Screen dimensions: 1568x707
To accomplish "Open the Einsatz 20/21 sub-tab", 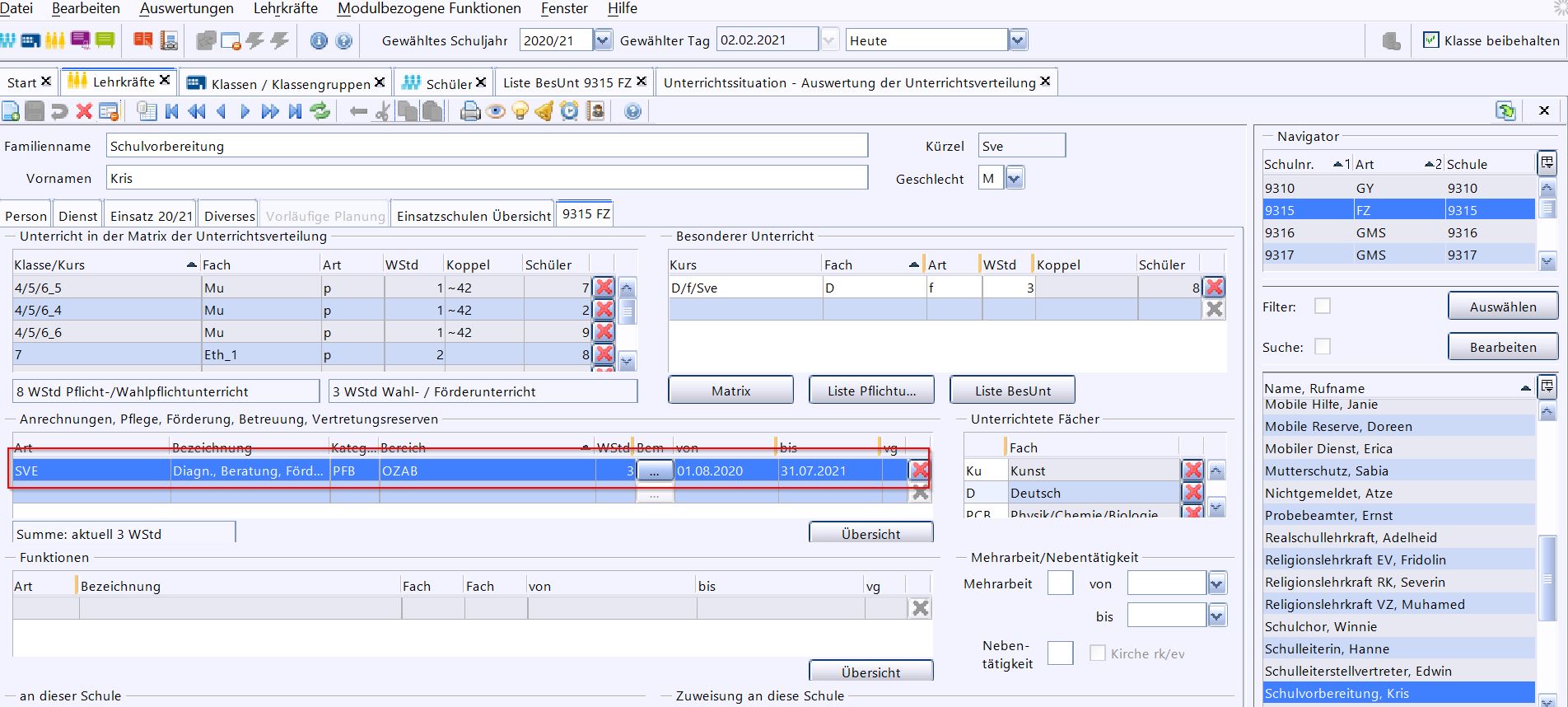I will [x=152, y=216].
